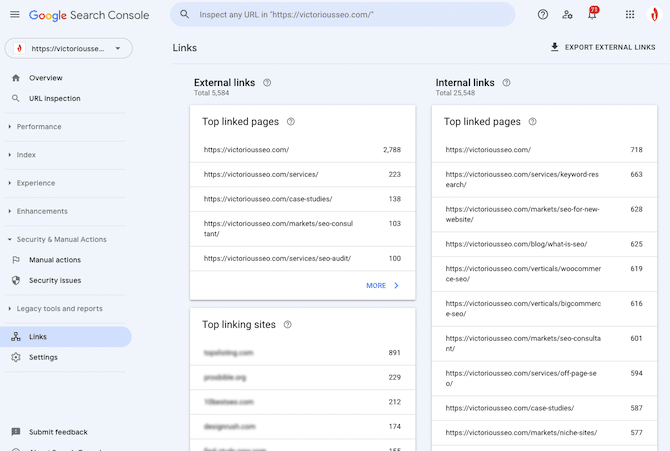Viewport: 670px width, 451px height.
Task: Open external row services/seo-audit/ with 100
Action: coord(303,258)
